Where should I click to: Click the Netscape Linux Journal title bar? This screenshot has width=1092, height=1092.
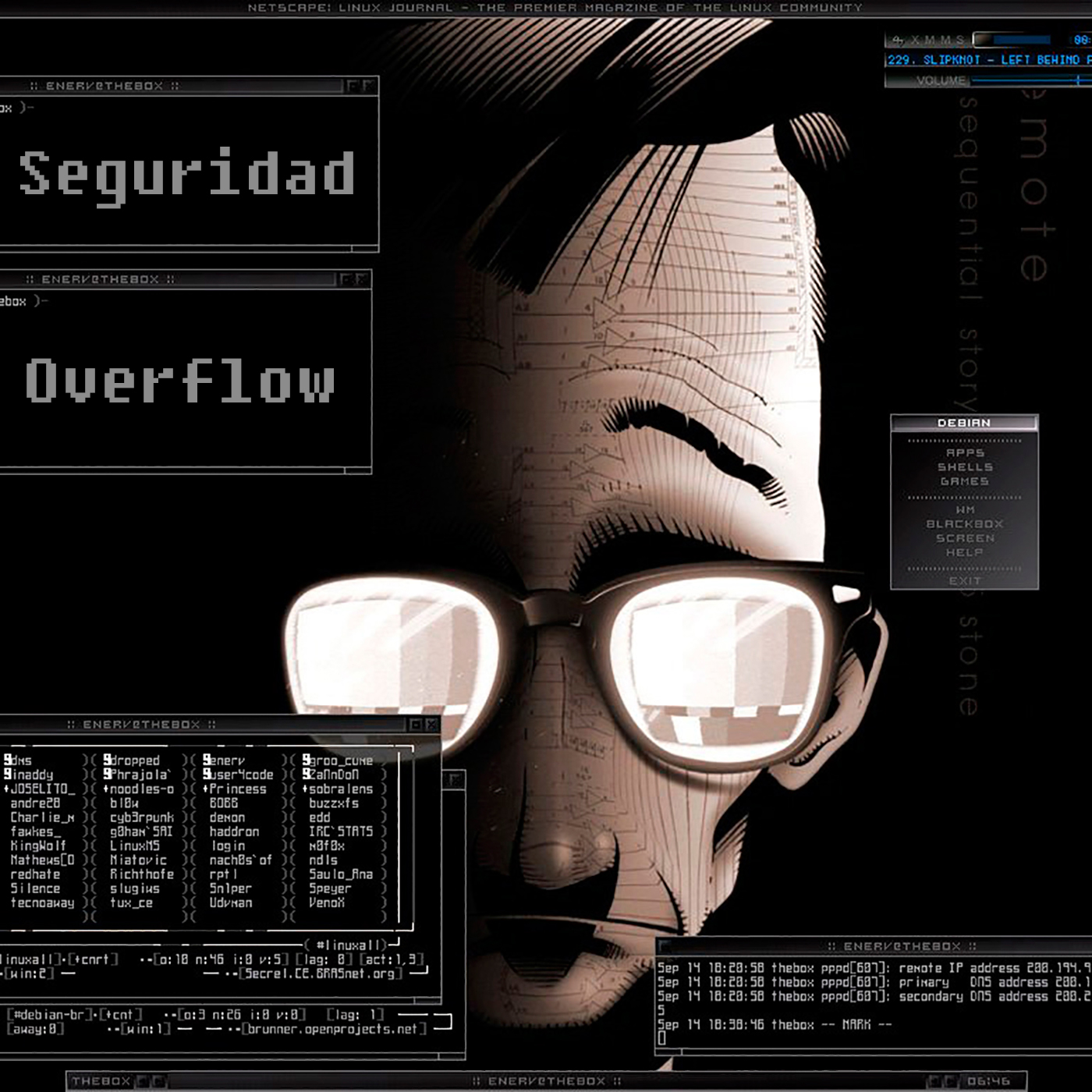[555, 8]
